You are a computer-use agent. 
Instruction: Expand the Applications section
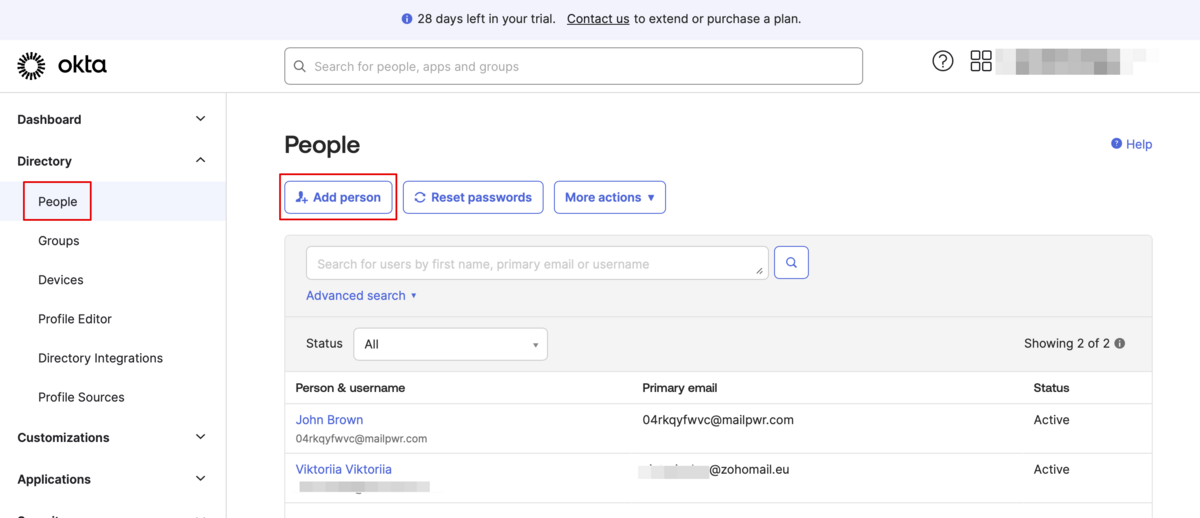pos(200,479)
